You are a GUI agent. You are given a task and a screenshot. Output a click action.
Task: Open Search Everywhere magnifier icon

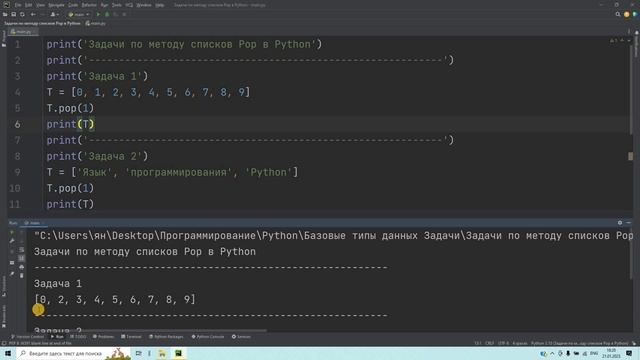618,14
